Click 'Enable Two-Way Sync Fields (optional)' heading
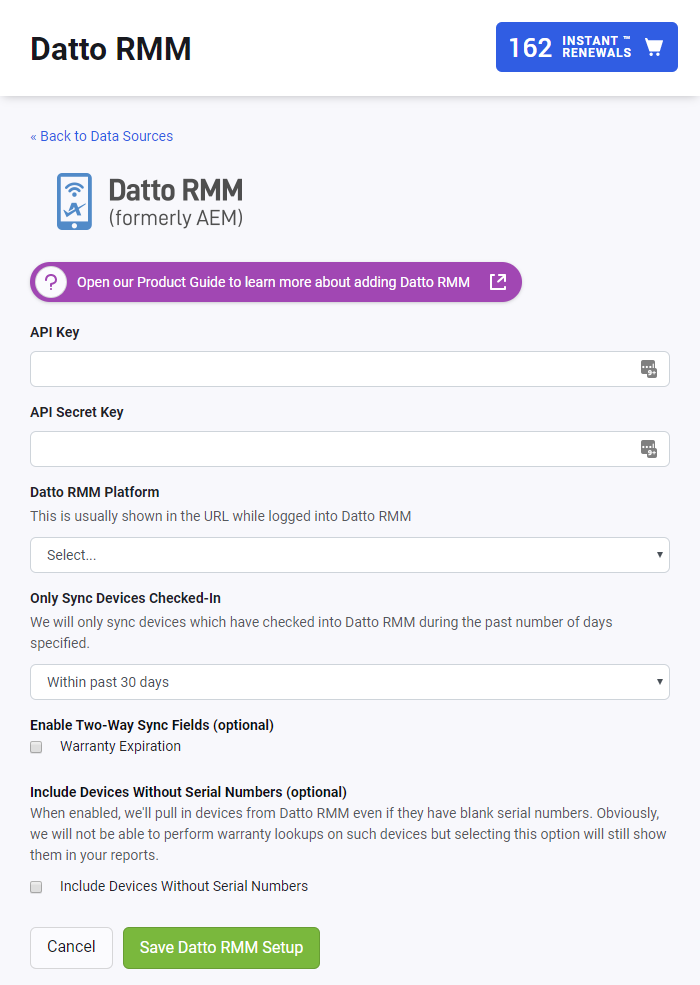 [152, 725]
